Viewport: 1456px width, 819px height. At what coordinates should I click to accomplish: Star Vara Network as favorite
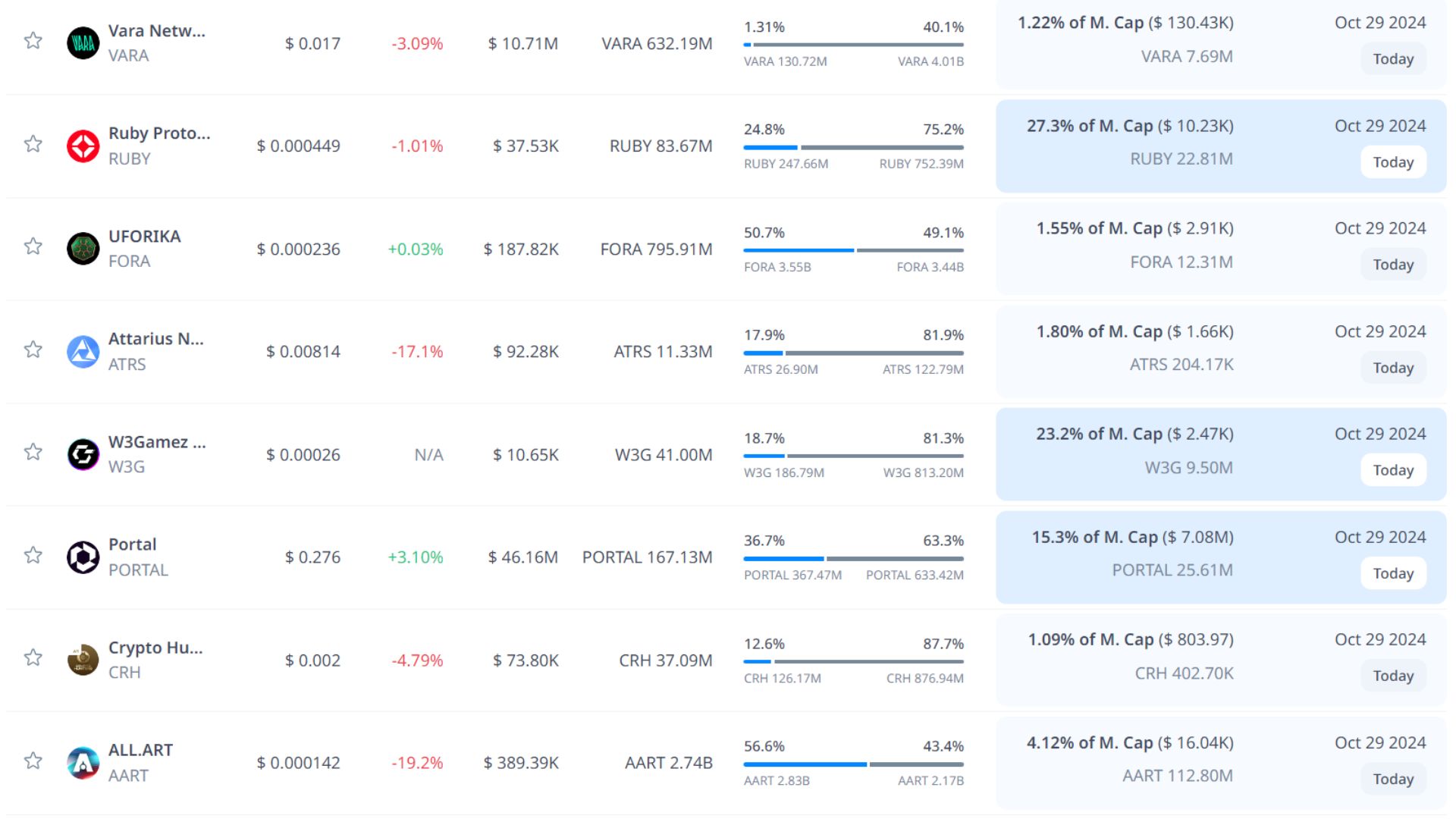click(x=33, y=41)
